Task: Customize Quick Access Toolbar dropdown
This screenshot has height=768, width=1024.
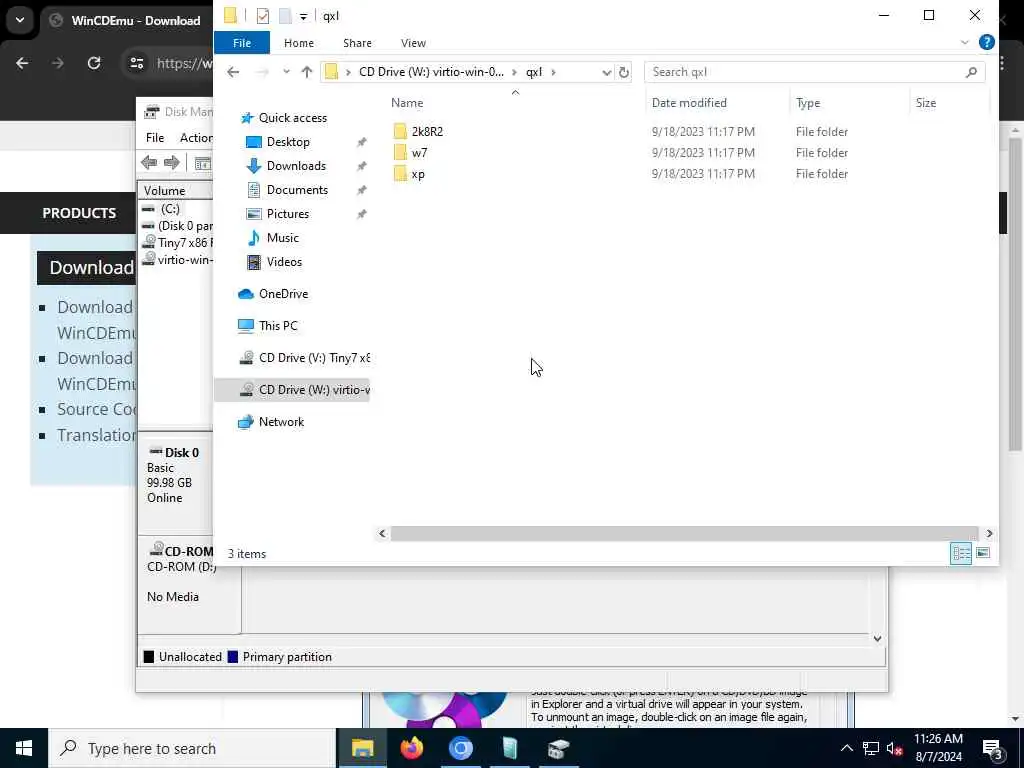Action: [303, 16]
